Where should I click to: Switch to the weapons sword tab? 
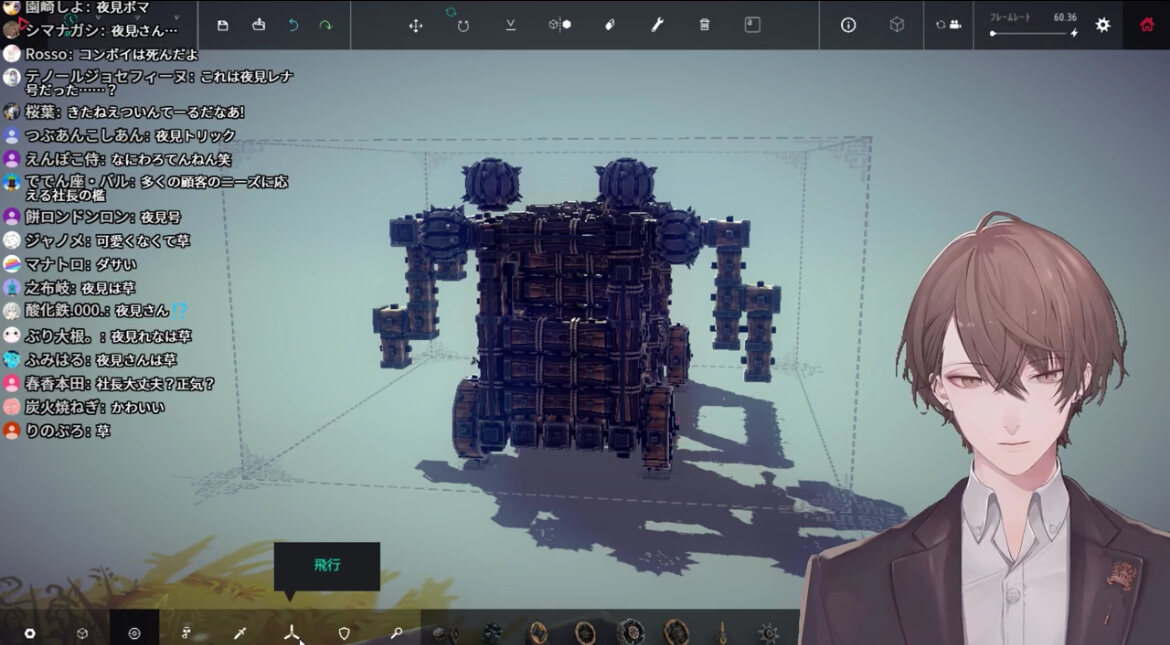coord(239,633)
